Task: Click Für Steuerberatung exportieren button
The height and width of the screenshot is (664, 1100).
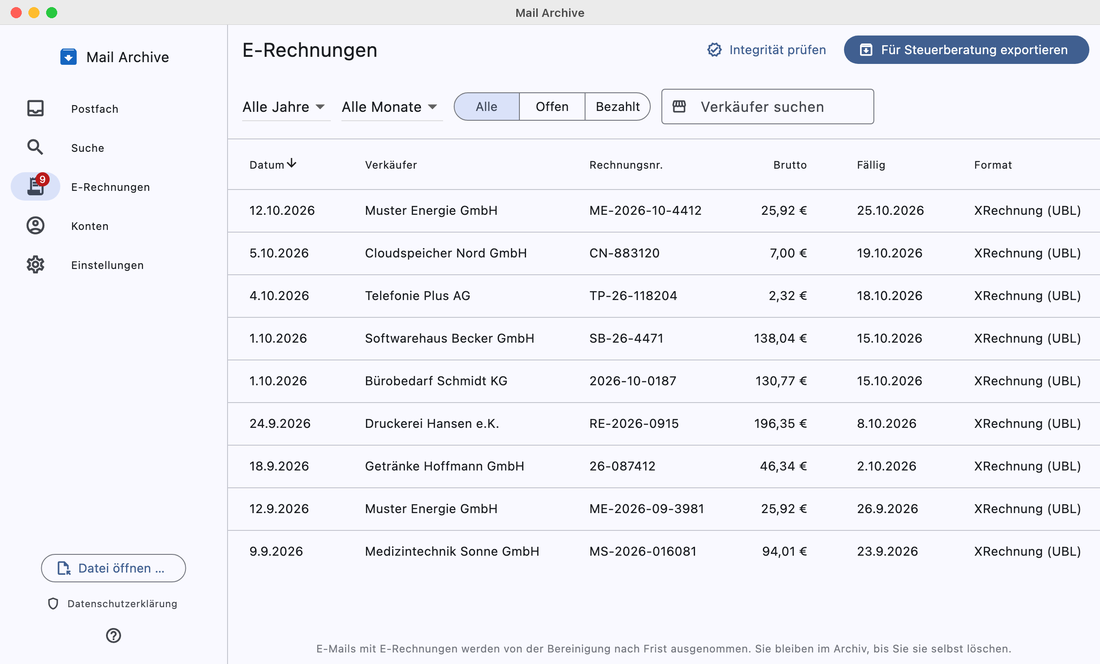Action: coord(966,50)
